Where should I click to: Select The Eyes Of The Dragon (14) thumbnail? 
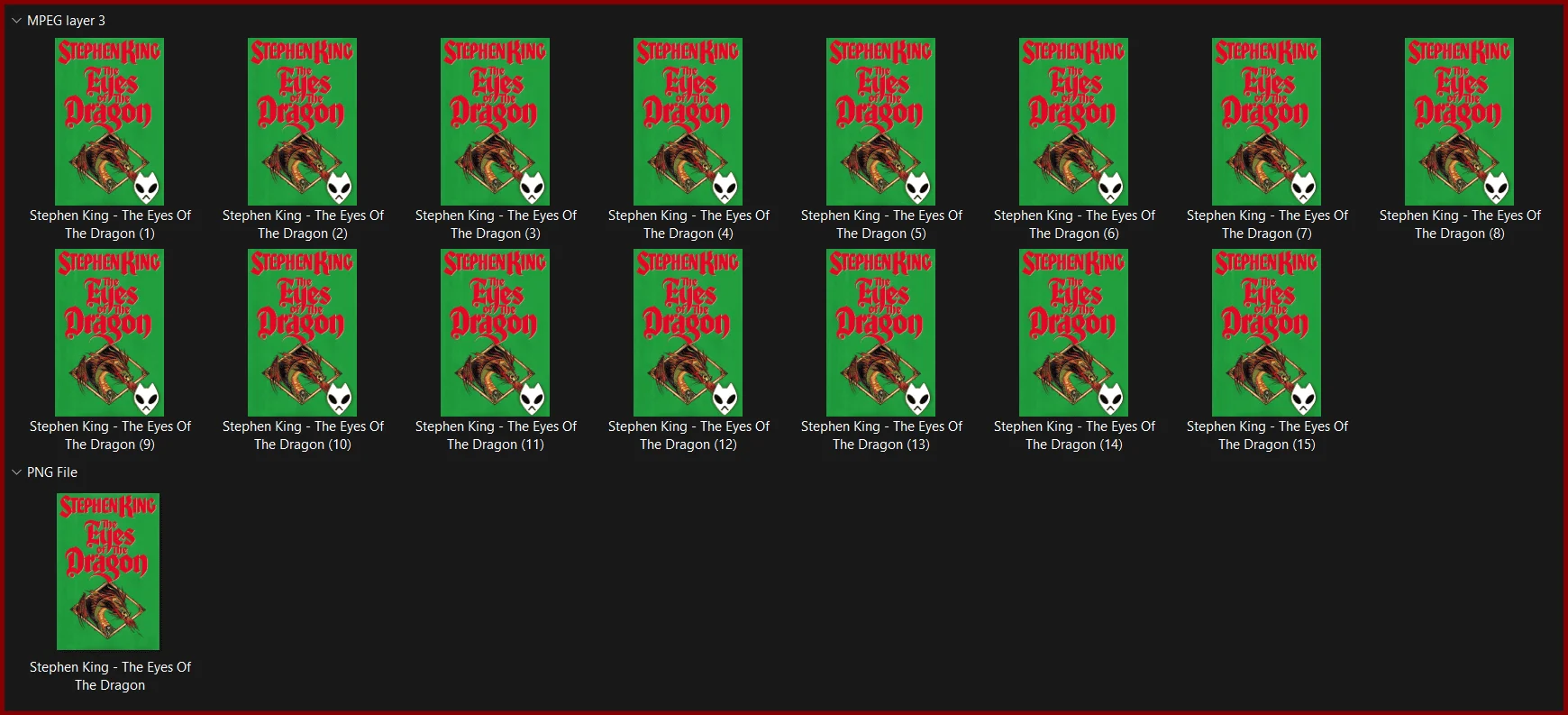[1073, 333]
